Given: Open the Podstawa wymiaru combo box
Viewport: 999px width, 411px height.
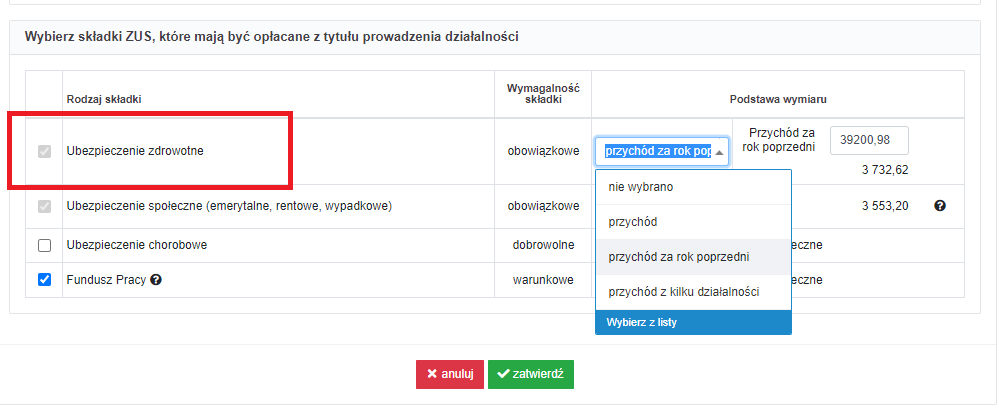Looking at the screenshot, I should point(662,152).
